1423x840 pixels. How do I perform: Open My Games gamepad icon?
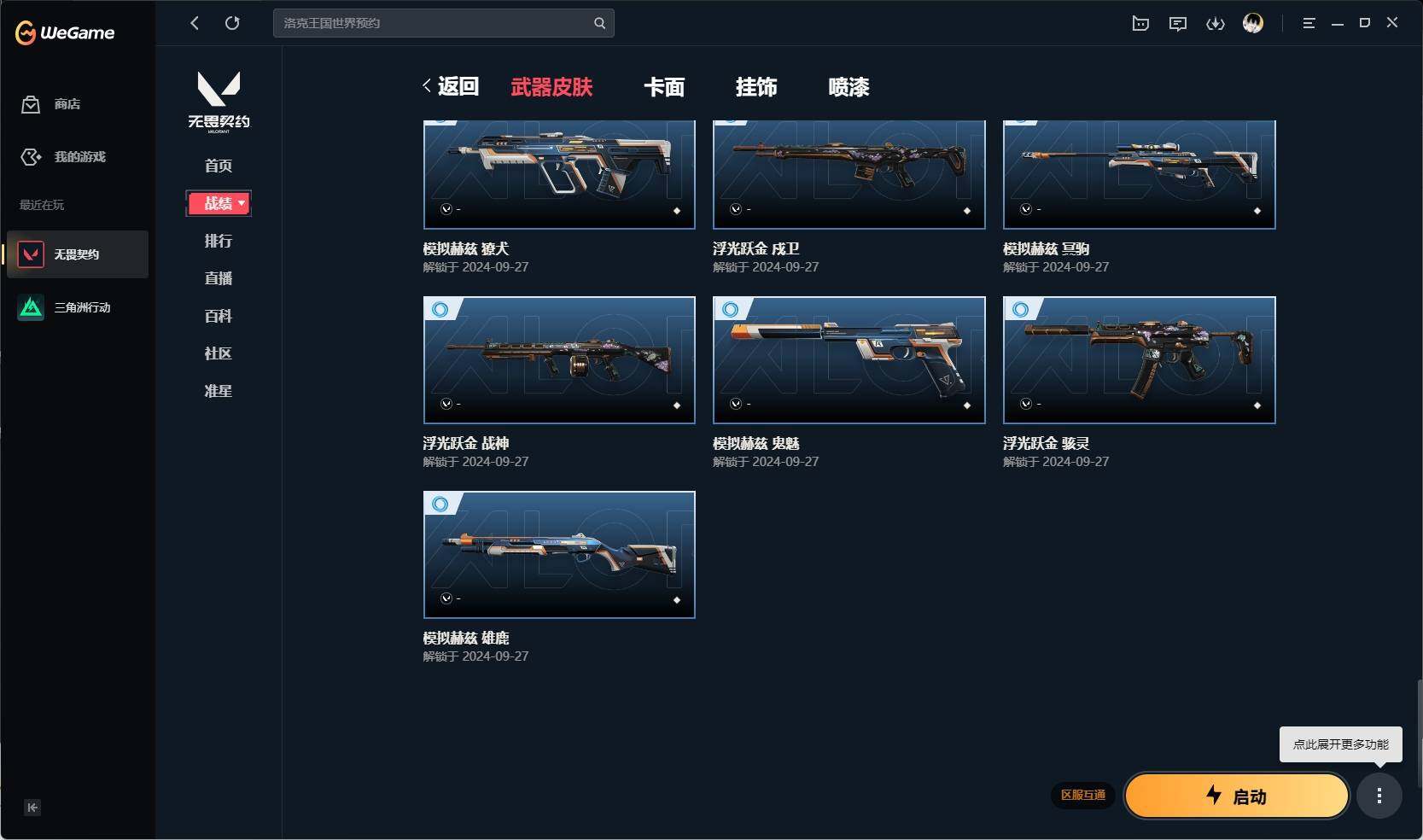(x=31, y=157)
